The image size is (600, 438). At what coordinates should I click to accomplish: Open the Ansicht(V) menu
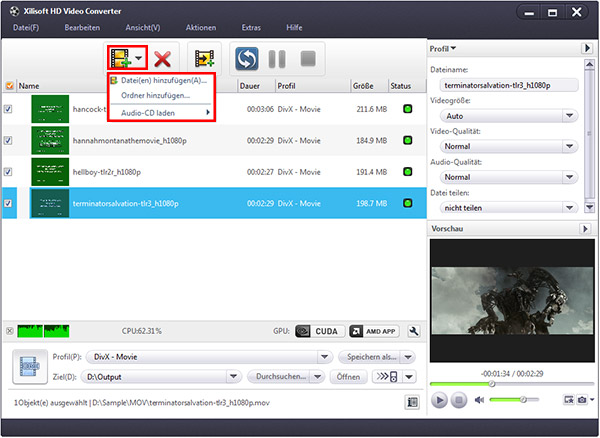tap(143, 28)
